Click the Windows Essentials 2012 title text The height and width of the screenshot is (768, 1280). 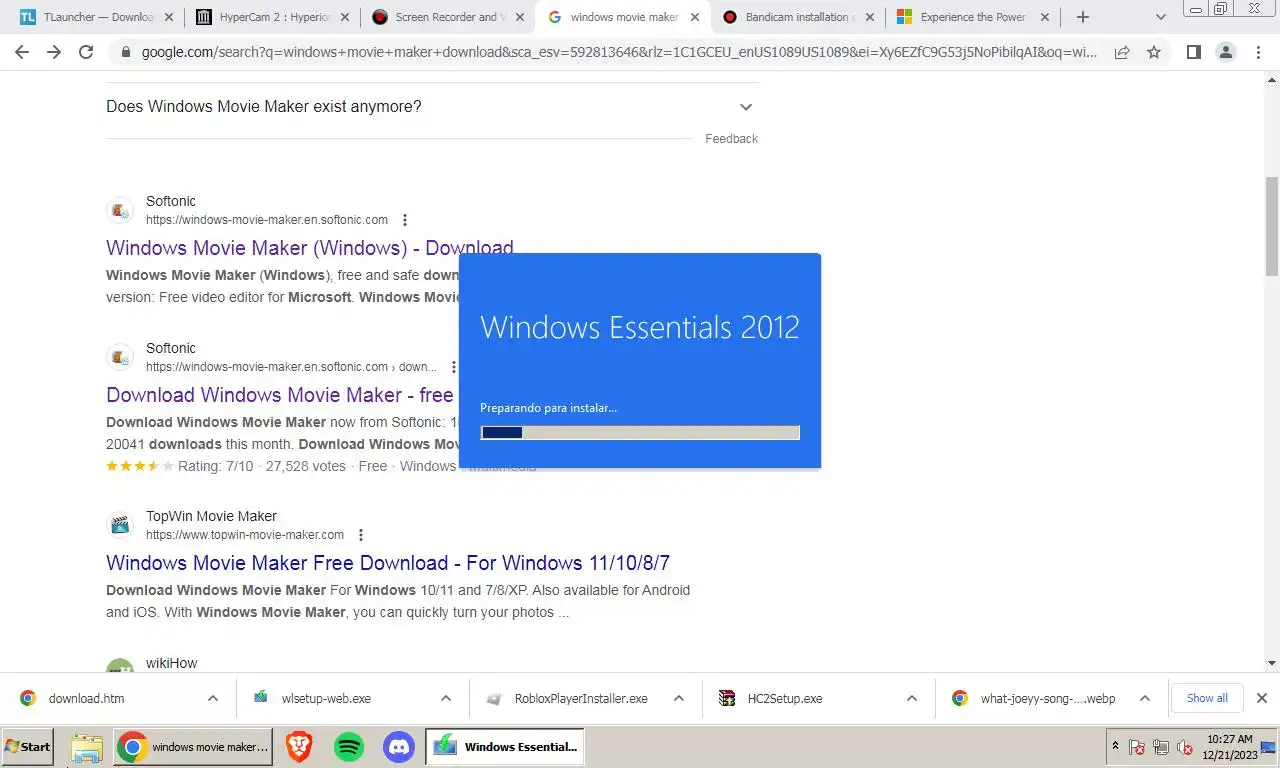pos(640,328)
